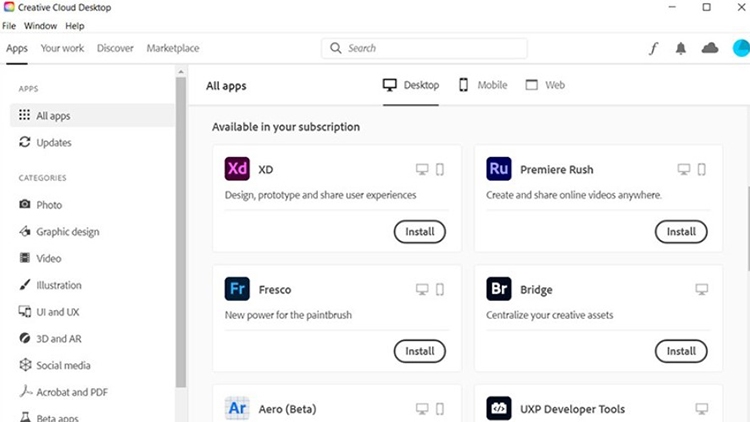Maximize the Creative Cloud Desktop window

706,7
